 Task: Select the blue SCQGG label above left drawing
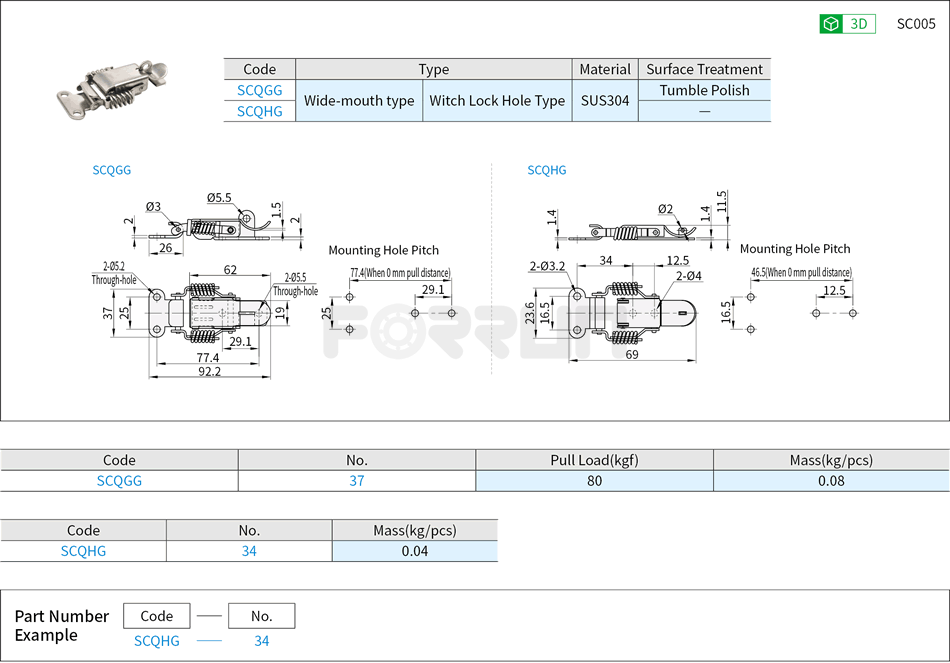pyautogui.click(x=112, y=170)
